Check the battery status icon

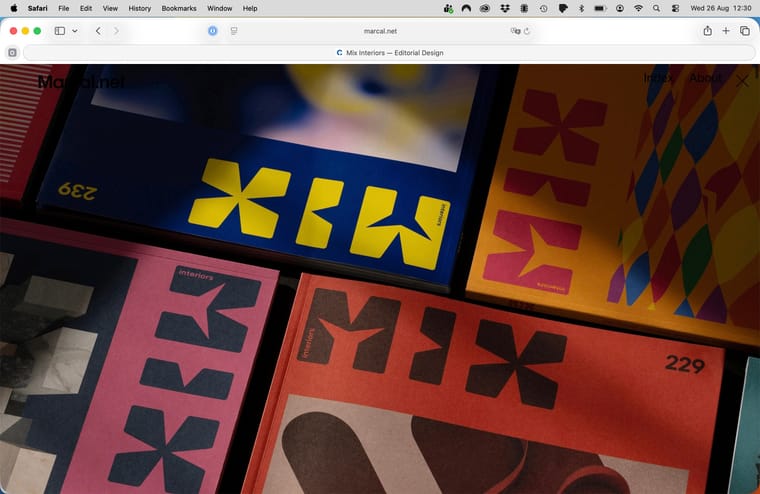point(600,8)
